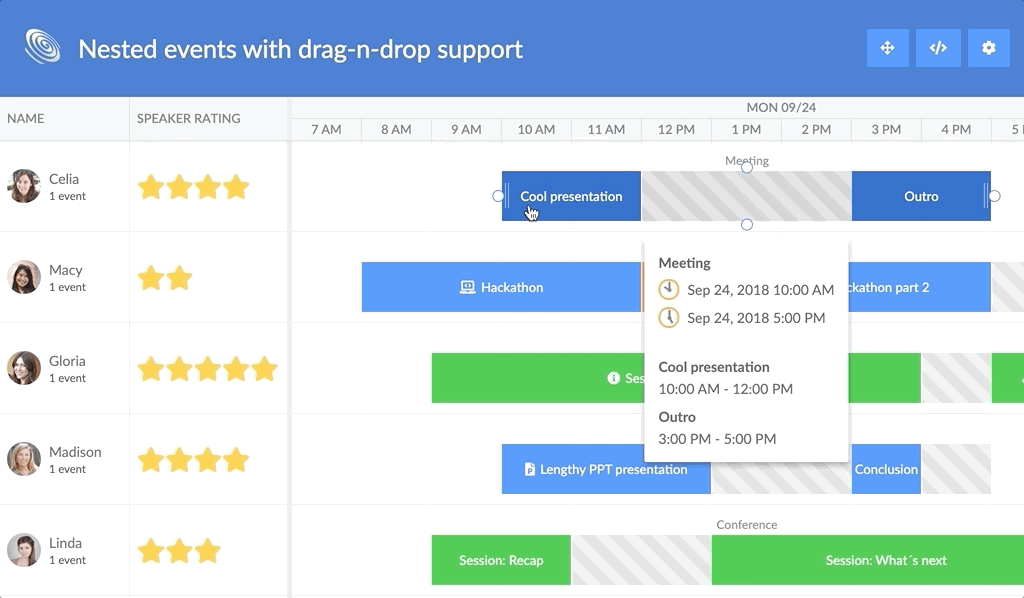1024x598 pixels.
Task: Click Macy's second rating star
Action: click(179, 277)
